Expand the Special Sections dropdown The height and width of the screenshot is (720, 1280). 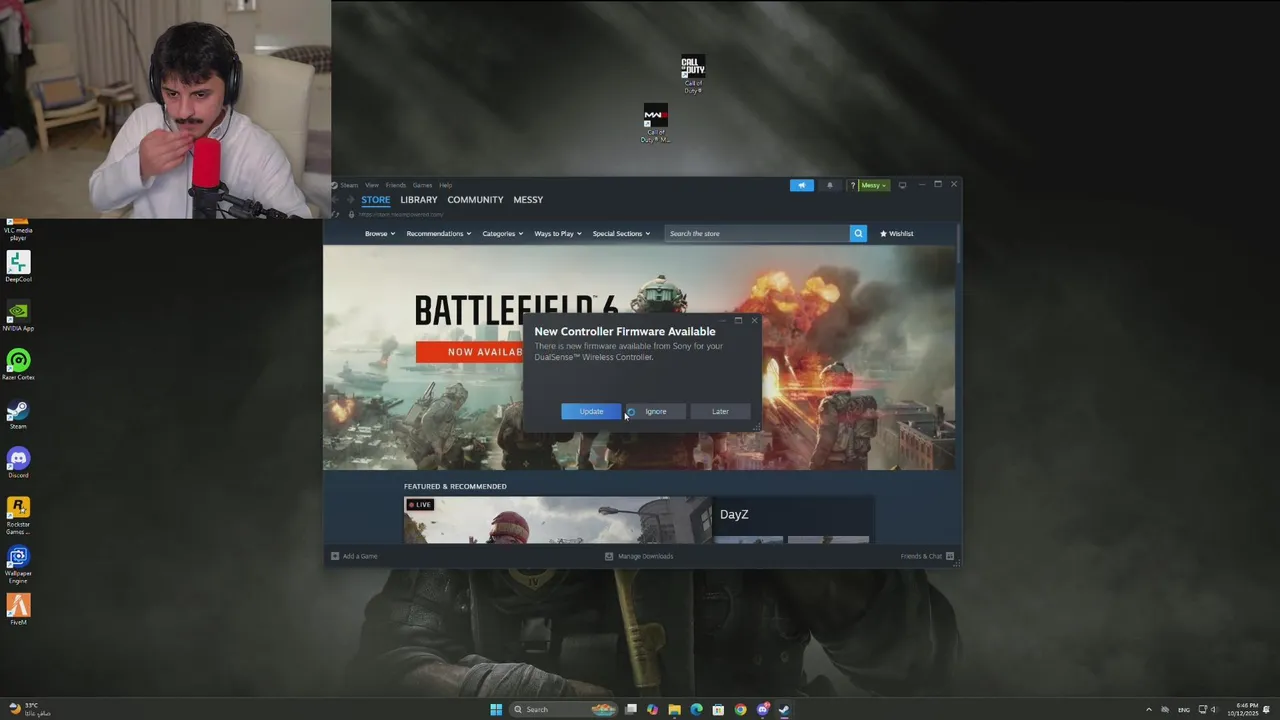pyautogui.click(x=621, y=233)
